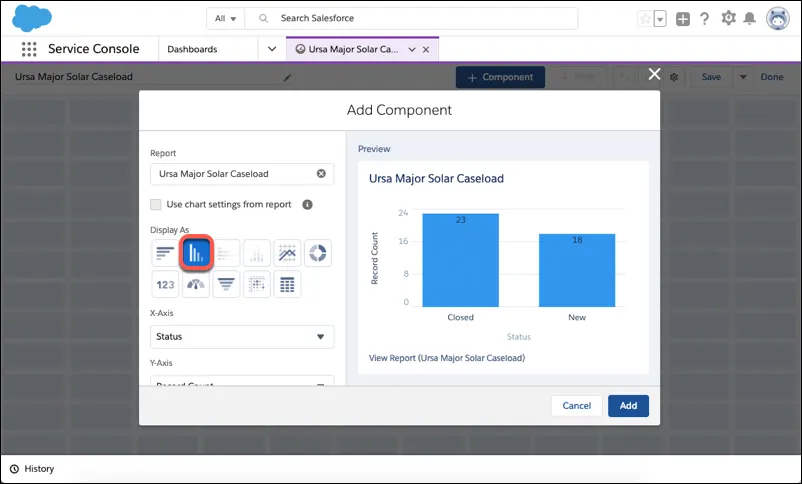
Task: Click the Done button
Action: (772, 77)
